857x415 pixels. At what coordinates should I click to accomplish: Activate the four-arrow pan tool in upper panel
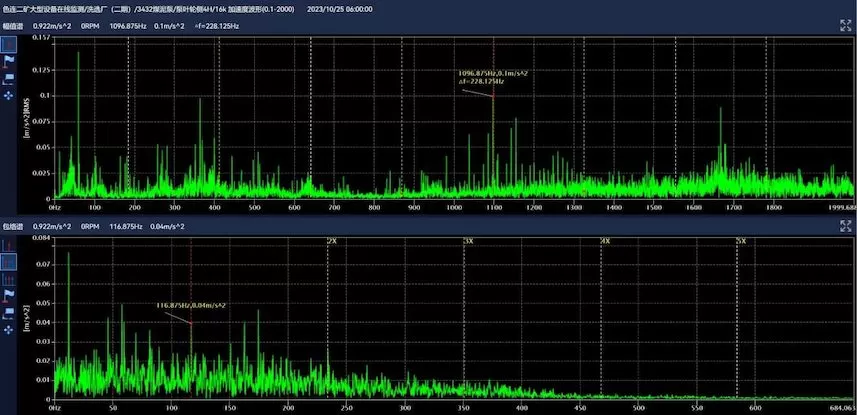click(x=9, y=94)
